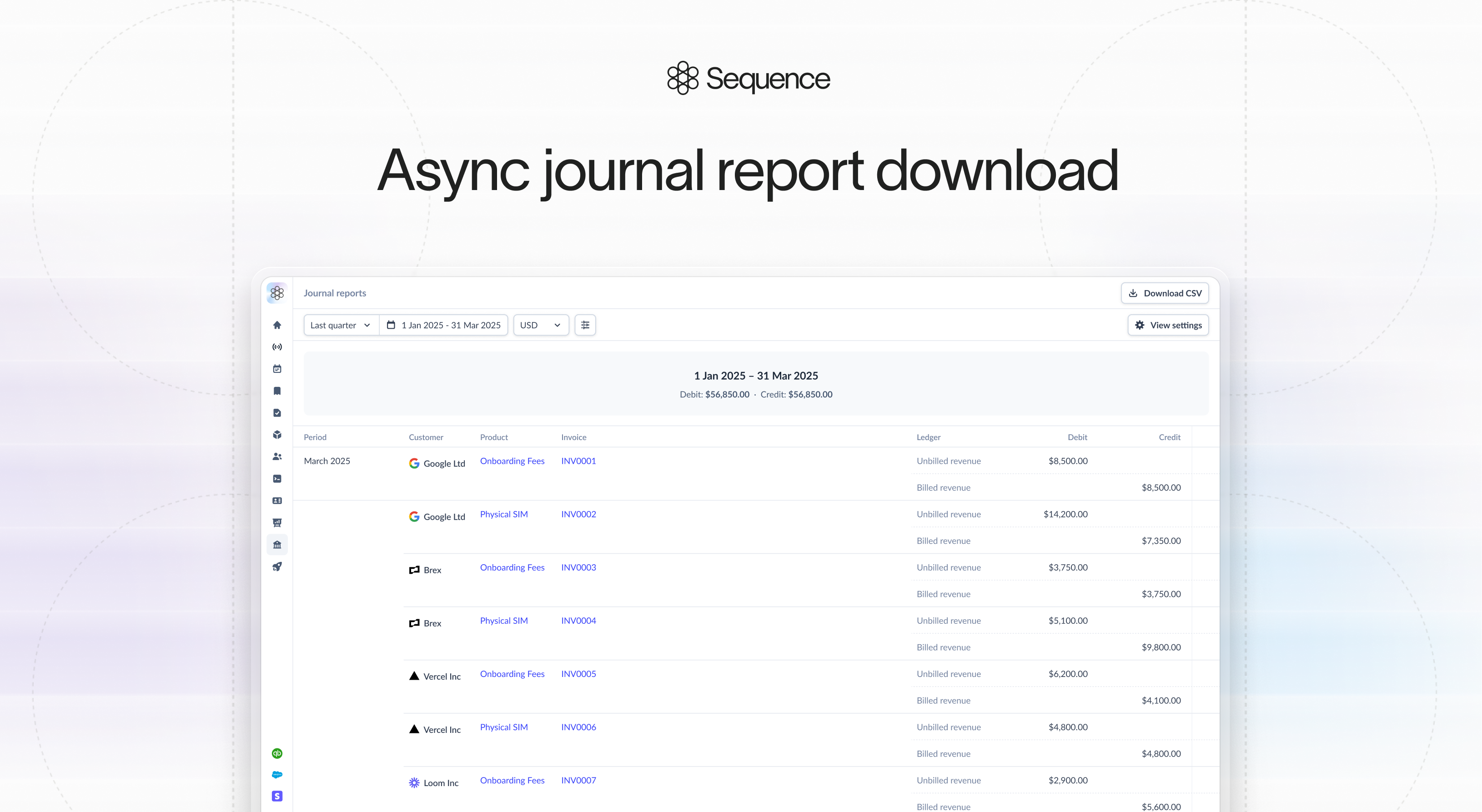Click the Ledger column header
This screenshot has height=812, width=1482.
[x=929, y=437]
